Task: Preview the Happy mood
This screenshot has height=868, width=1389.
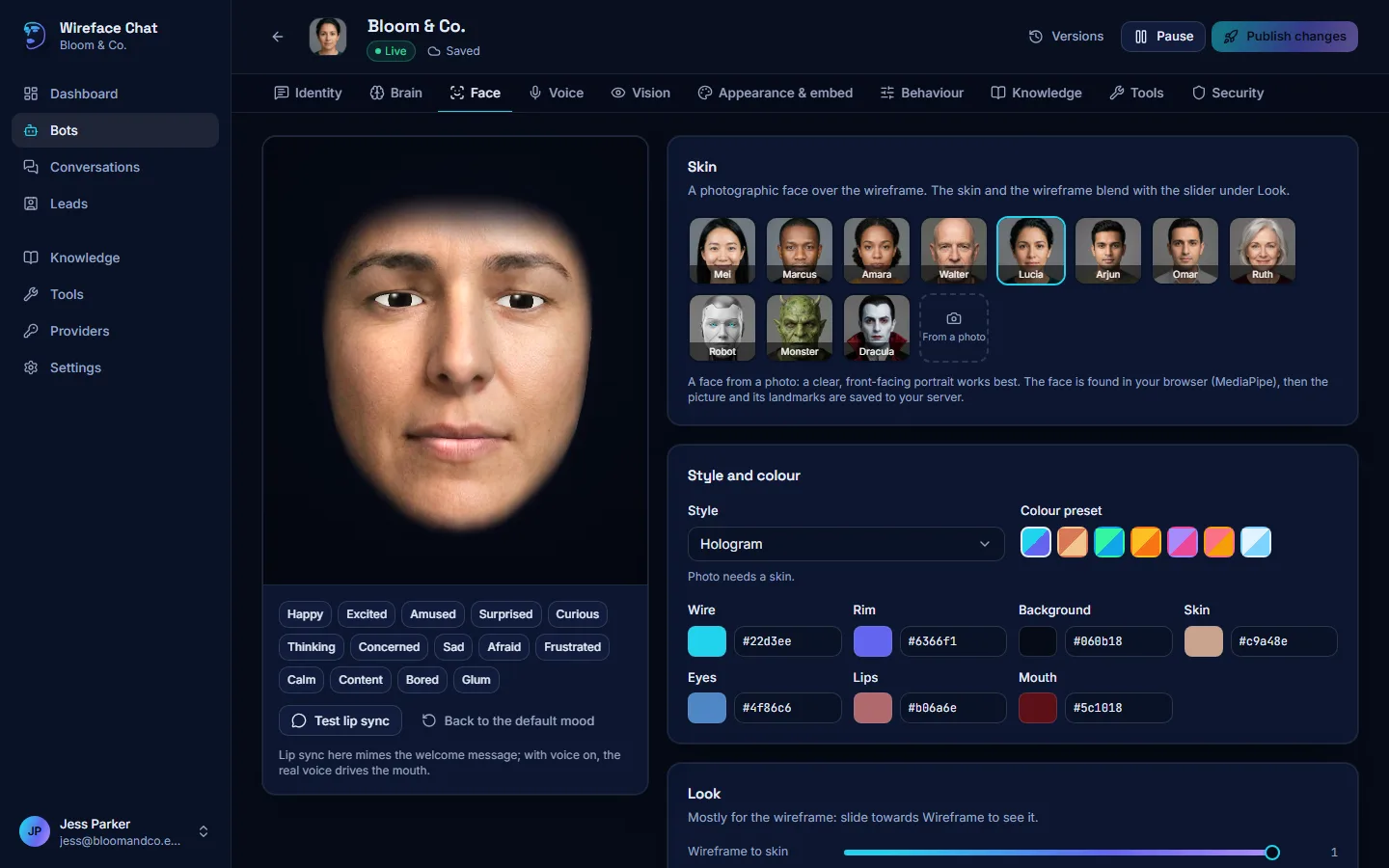Action: click(305, 614)
